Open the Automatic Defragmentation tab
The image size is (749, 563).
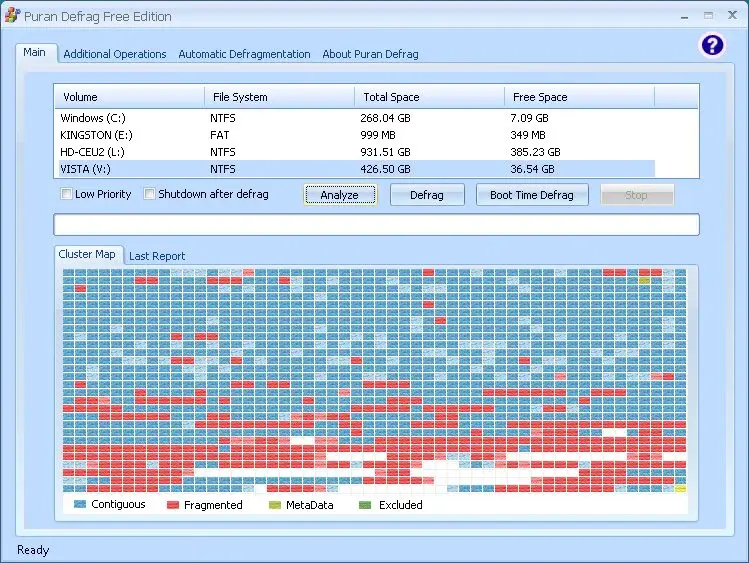[x=244, y=54]
